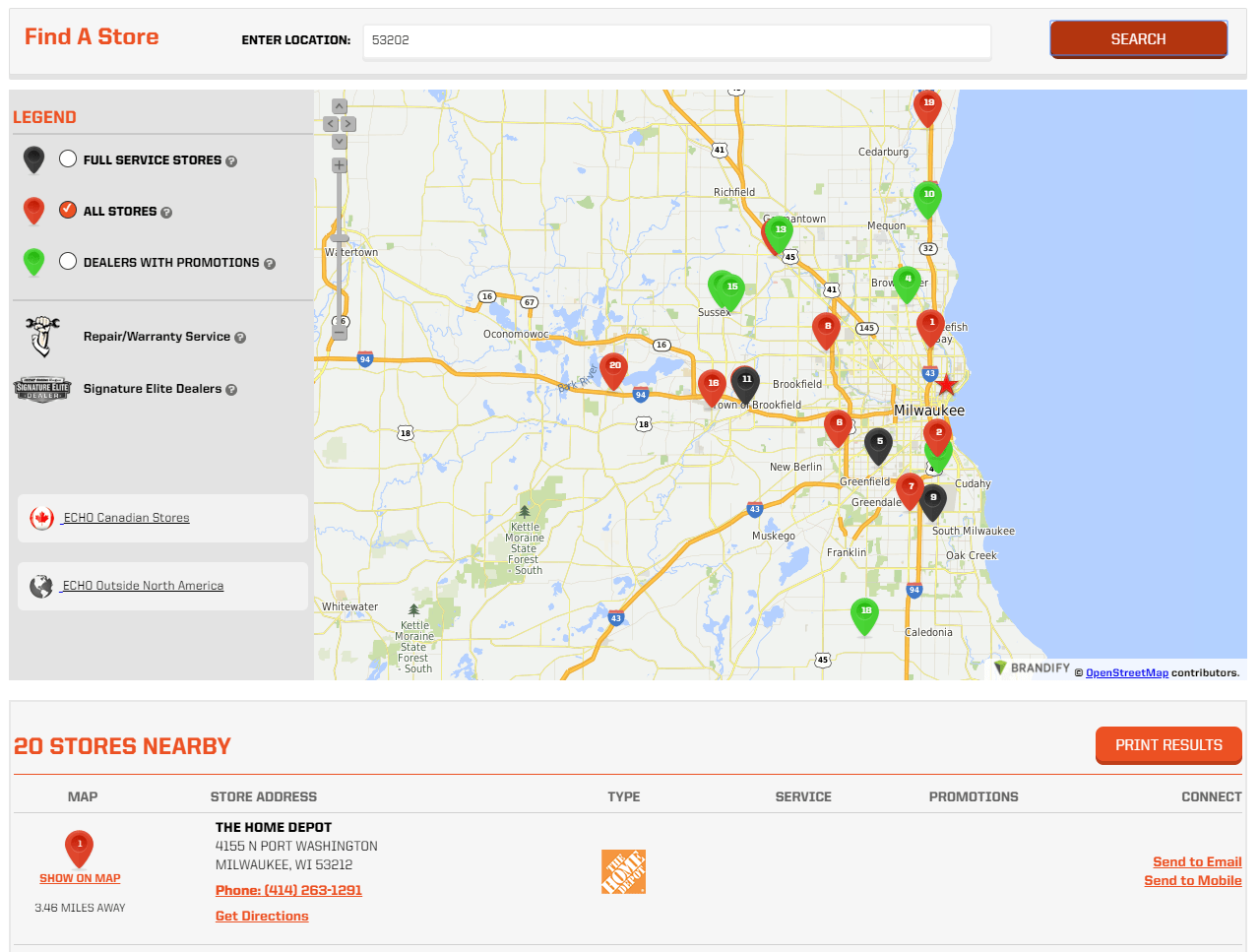The image size is (1260, 952).
Task: Click the Send to Email link
Action: (1197, 861)
